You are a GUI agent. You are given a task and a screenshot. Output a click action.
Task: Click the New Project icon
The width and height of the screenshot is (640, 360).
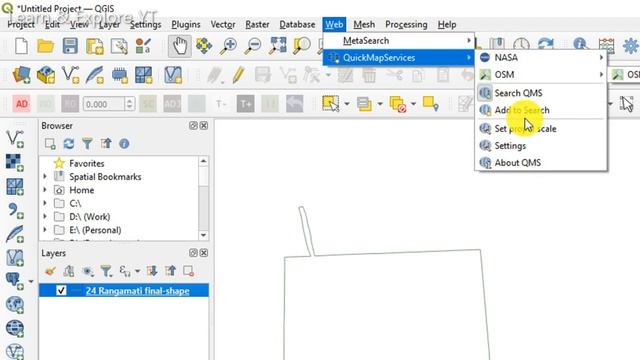(x=21, y=45)
